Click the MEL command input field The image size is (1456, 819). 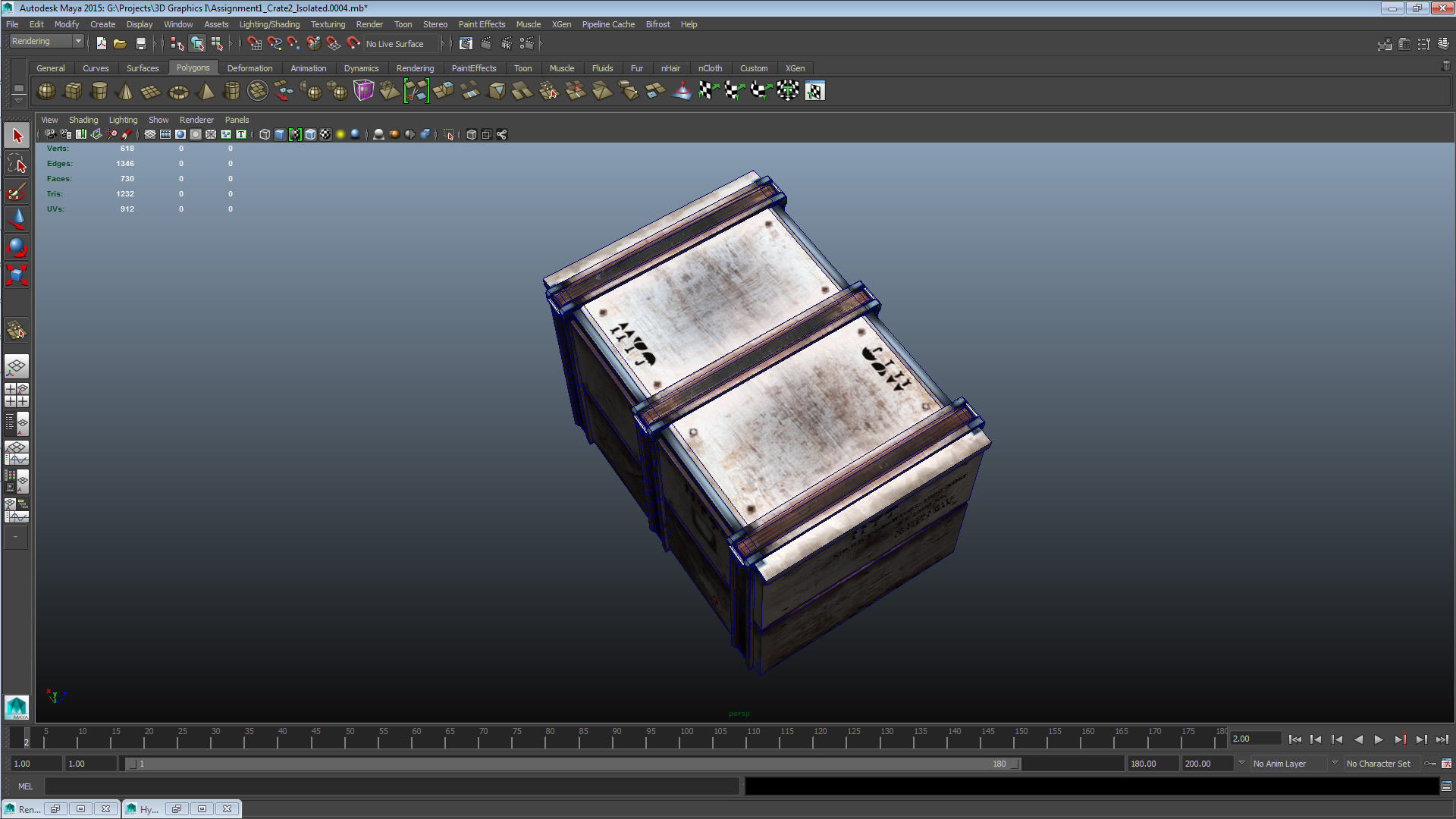point(391,786)
